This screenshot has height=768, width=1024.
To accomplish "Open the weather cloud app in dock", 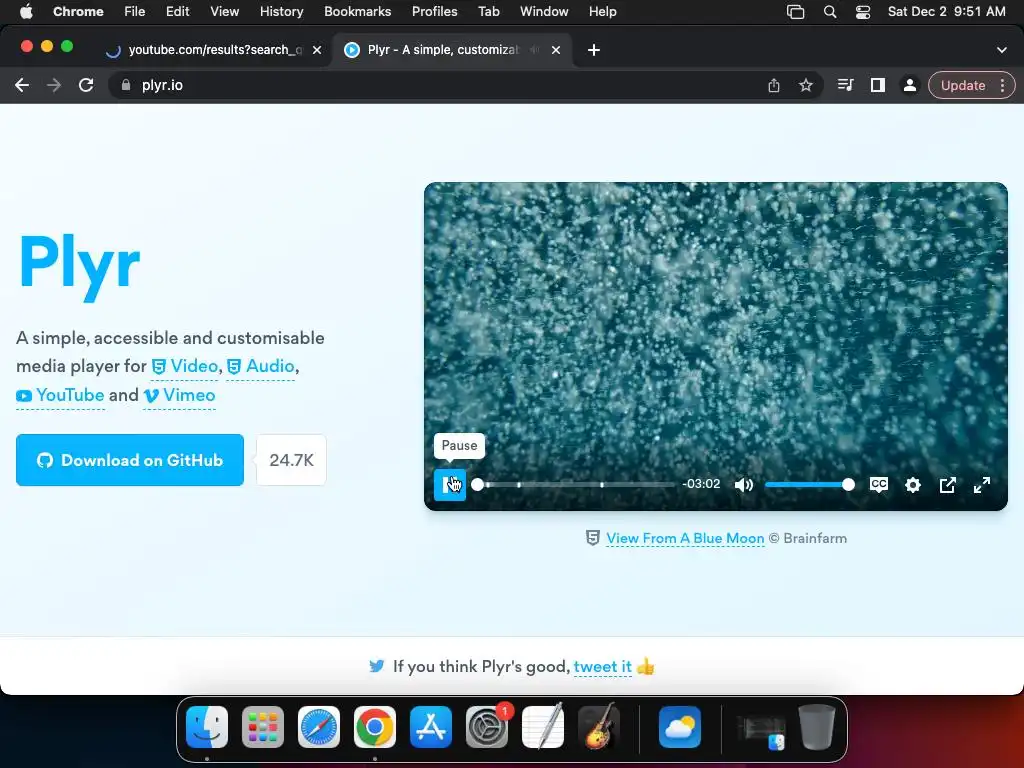I will (680, 727).
